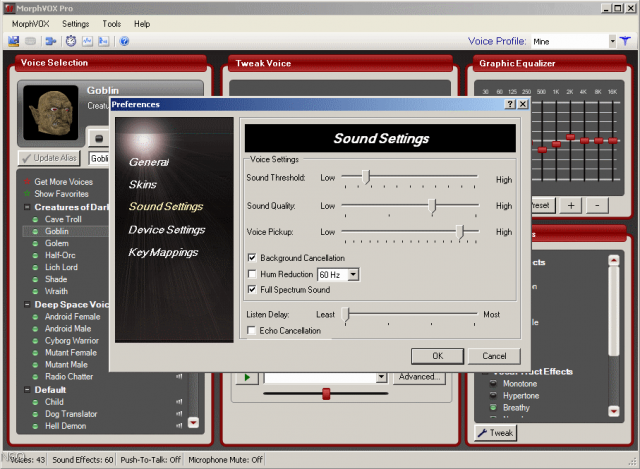Click the red scroll-down arrow in the voice list
Viewport: 640px width, 469px height.
[x=193, y=422]
